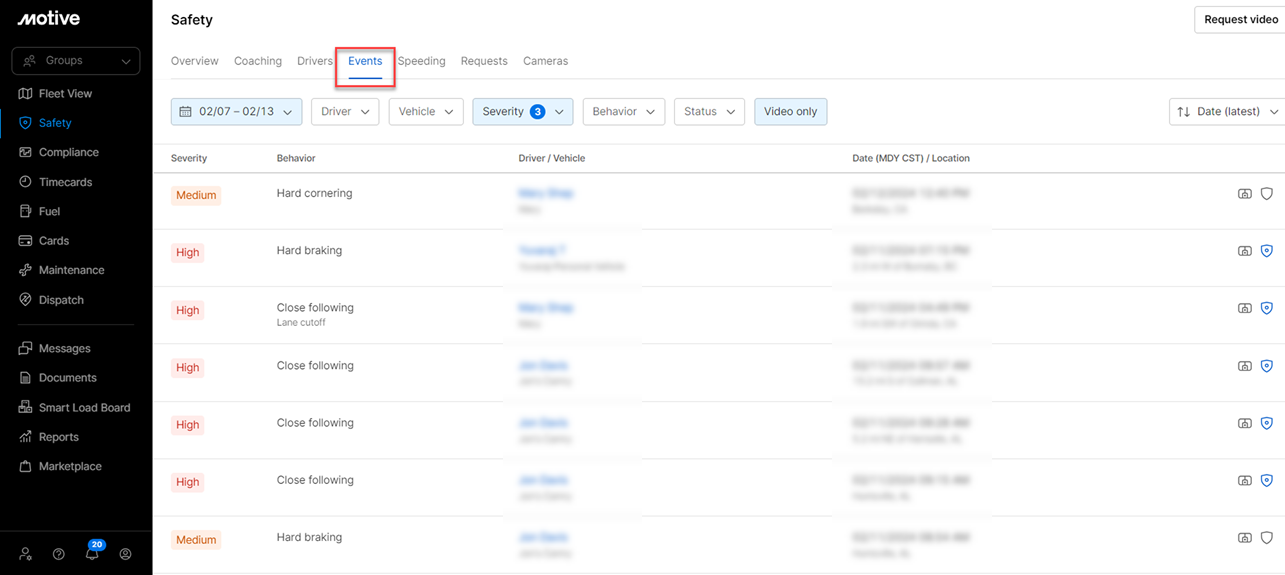Open the Date (latest) sort dropdown

pos(1227,111)
